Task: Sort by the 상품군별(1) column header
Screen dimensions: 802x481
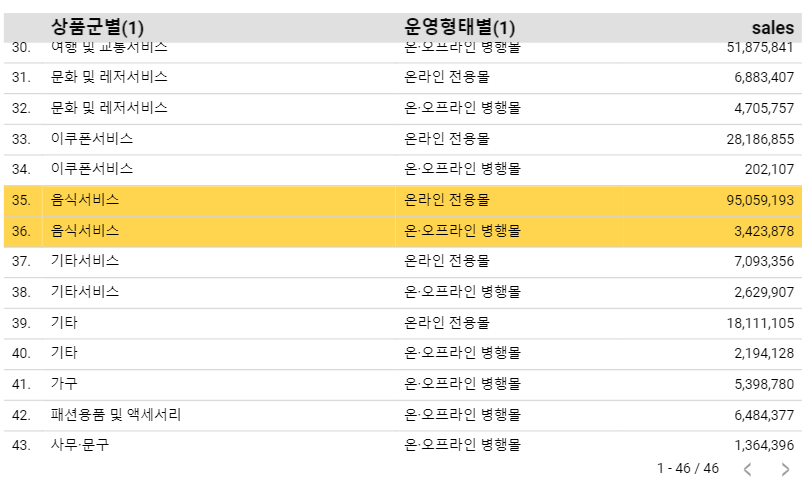Action: click(97, 27)
